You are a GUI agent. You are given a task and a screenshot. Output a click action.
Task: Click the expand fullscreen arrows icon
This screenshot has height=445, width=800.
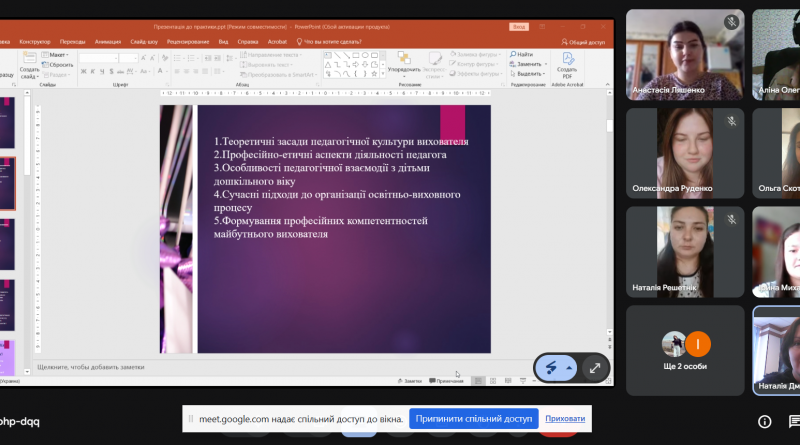coord(595,368)
